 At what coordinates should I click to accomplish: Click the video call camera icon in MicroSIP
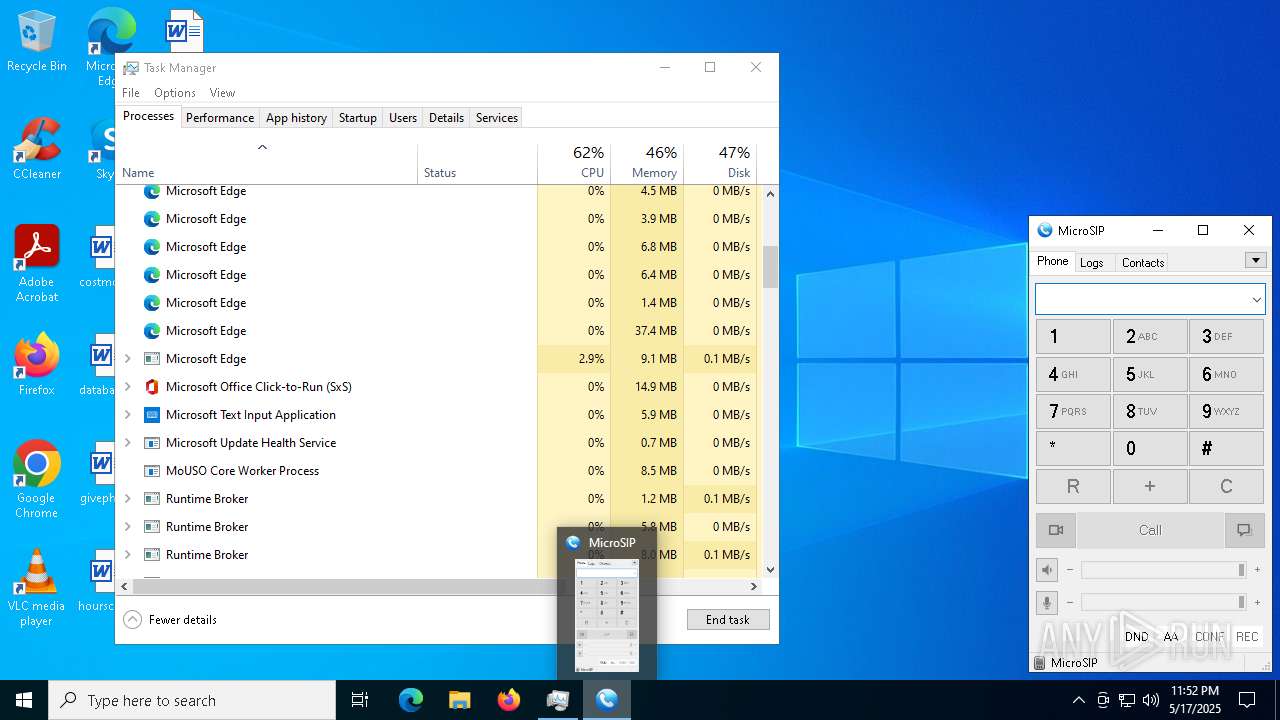pyautogui.click(x=1055, y=530)
